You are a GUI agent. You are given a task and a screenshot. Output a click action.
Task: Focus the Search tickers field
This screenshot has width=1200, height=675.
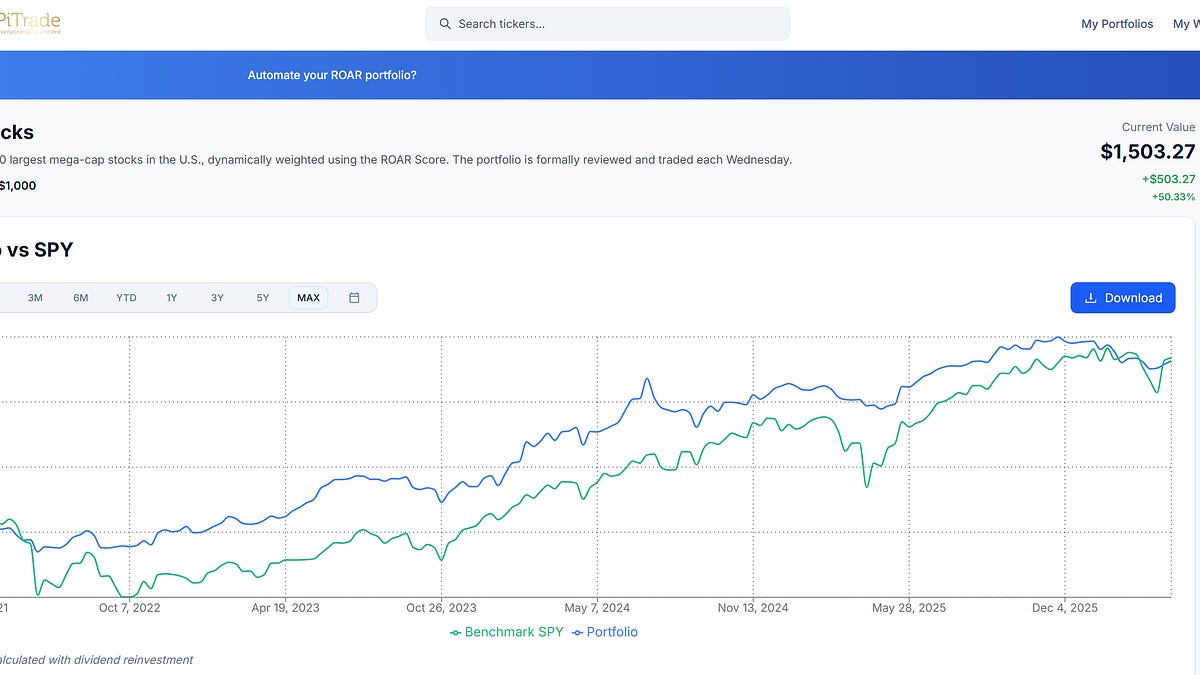click(x=607, y=24)
